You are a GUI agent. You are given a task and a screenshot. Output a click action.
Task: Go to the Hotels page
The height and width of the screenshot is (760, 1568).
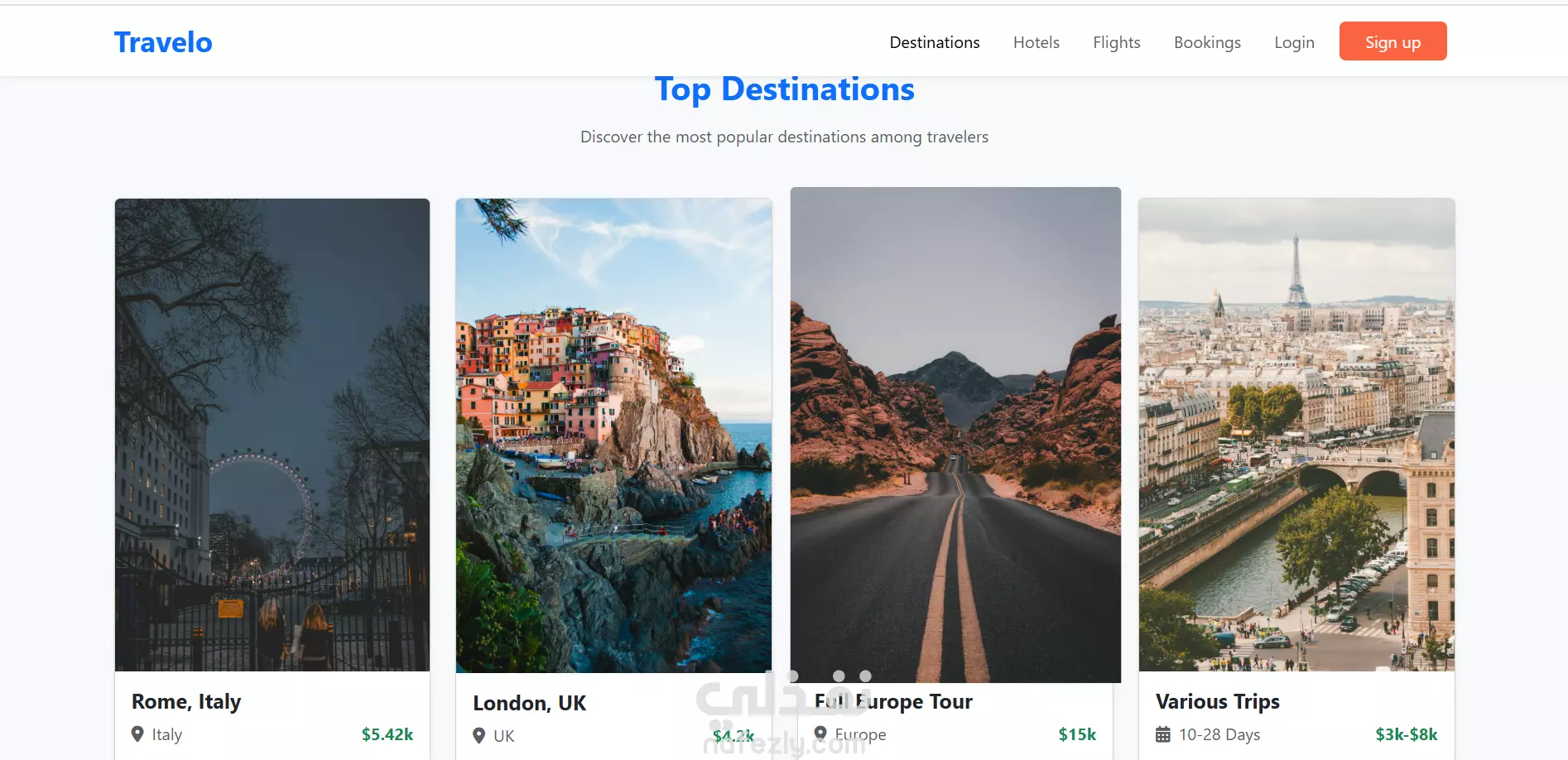pyautogui.click(x=1037, y=42)
